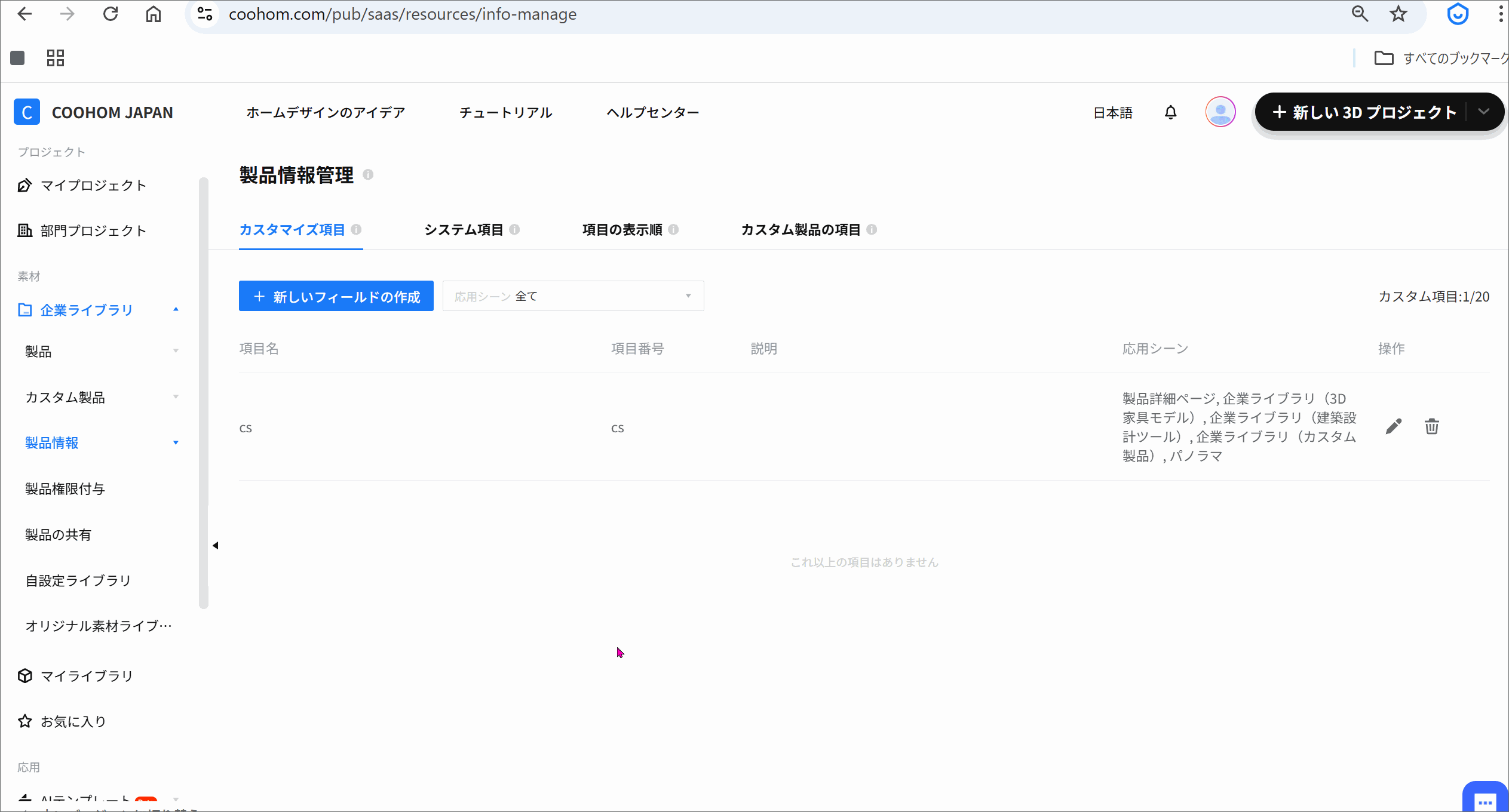Open 製品権限付与 in sidebar
1509x812 pixels.
coord(65,489)
